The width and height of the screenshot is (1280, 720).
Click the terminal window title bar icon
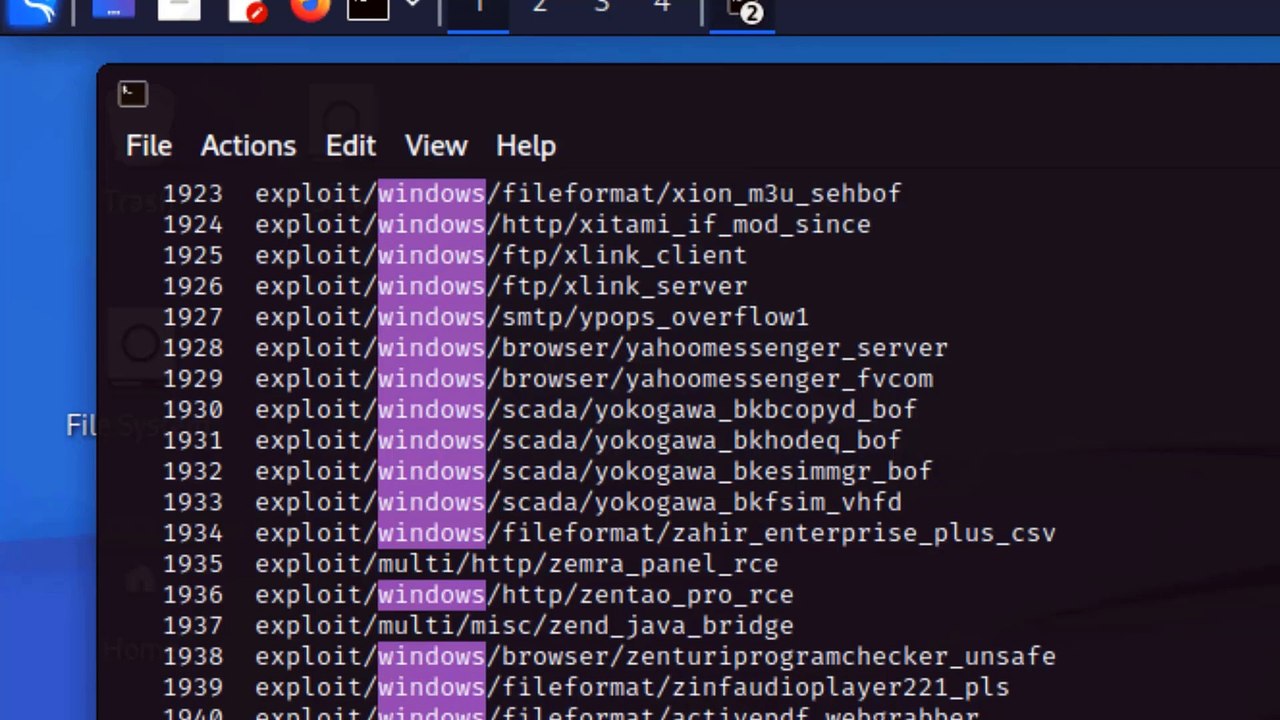[x=133, y=94]
